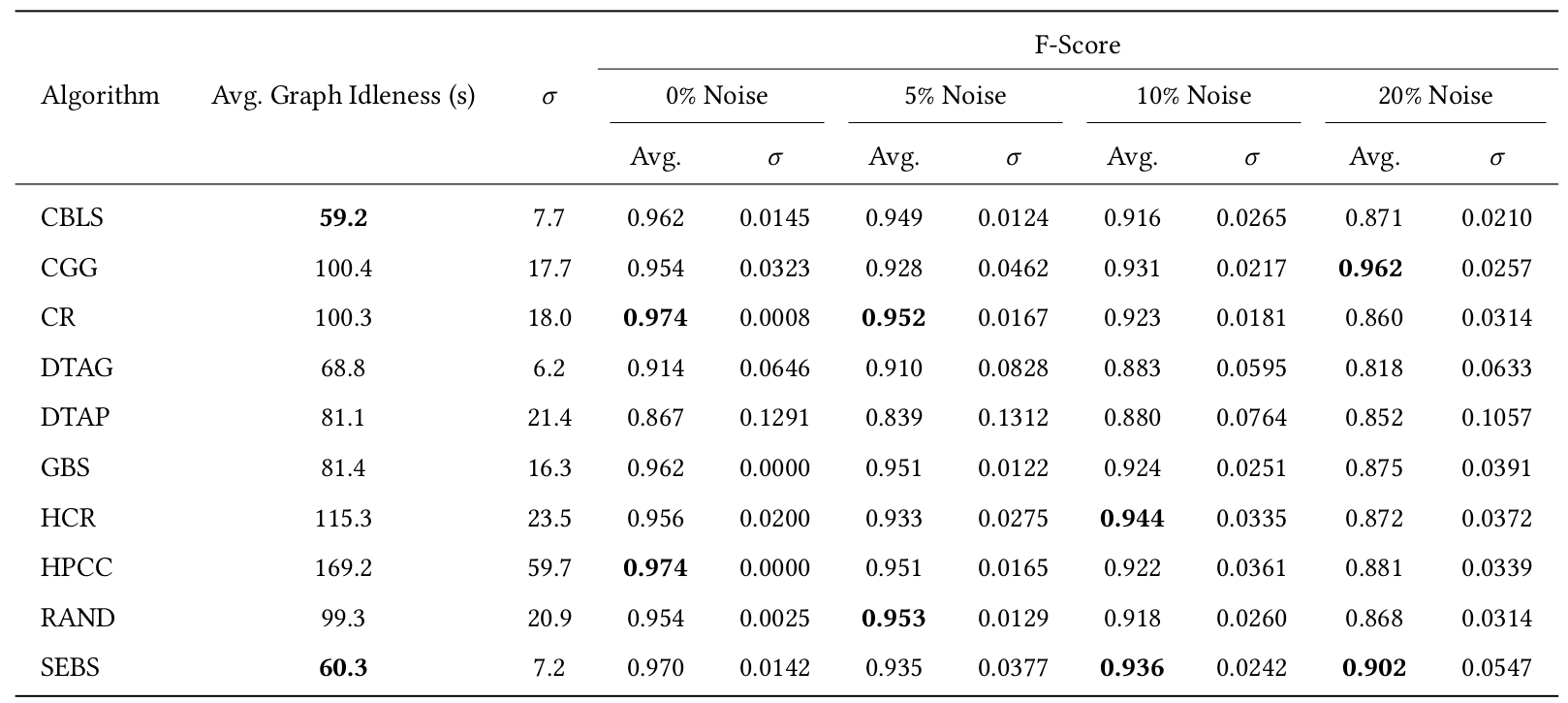
Task: Select the CBLS algorithm row label
Action: point(72,218)
